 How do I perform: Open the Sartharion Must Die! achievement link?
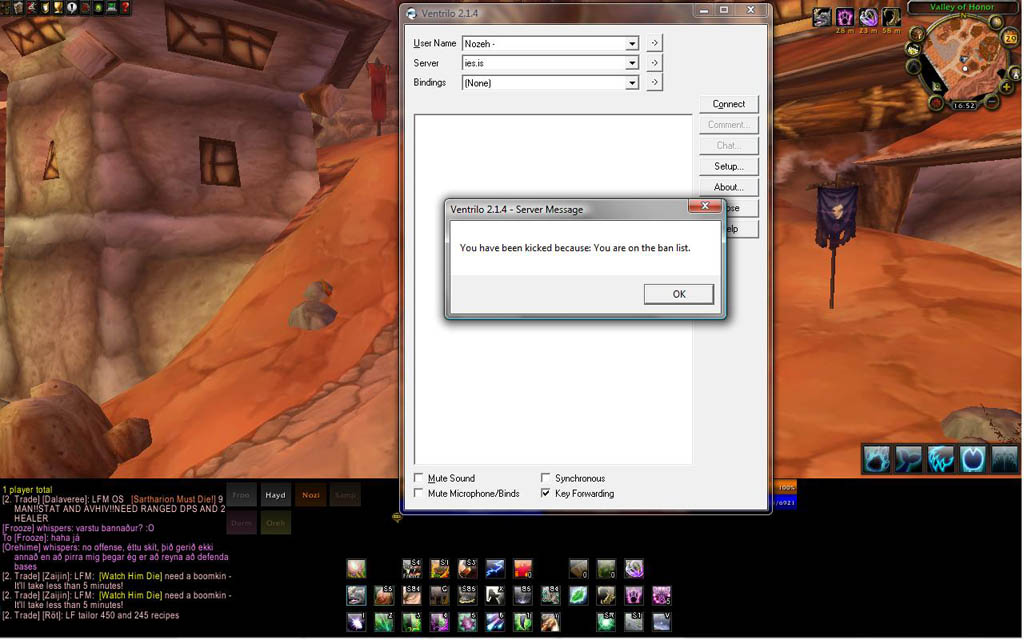tap(173, 499)
